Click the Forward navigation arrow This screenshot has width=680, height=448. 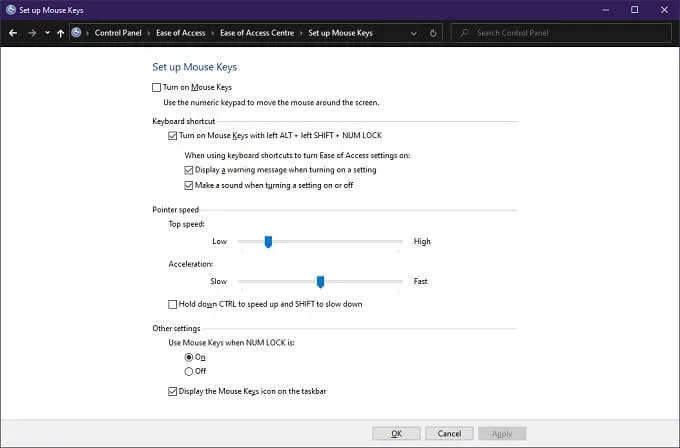tap(31, 33)
